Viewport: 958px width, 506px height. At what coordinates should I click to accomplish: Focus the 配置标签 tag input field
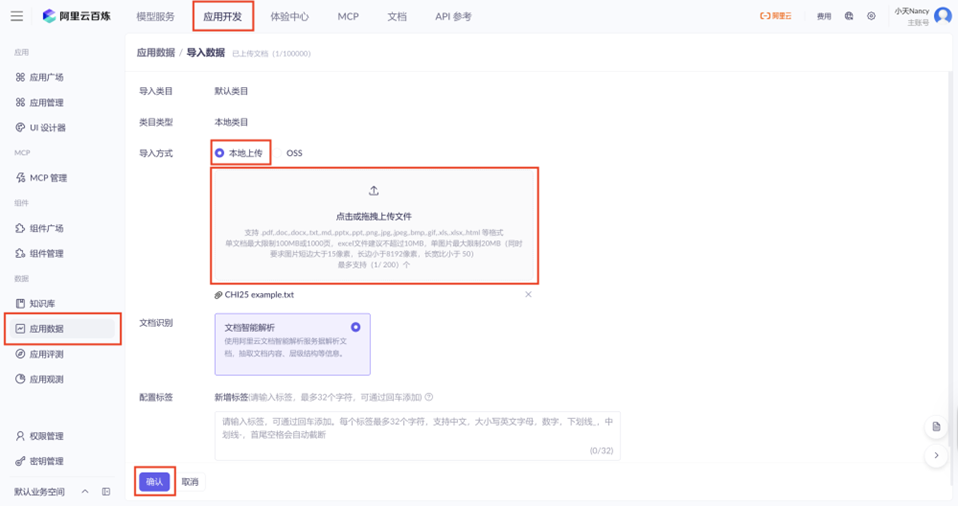[417, 436]
